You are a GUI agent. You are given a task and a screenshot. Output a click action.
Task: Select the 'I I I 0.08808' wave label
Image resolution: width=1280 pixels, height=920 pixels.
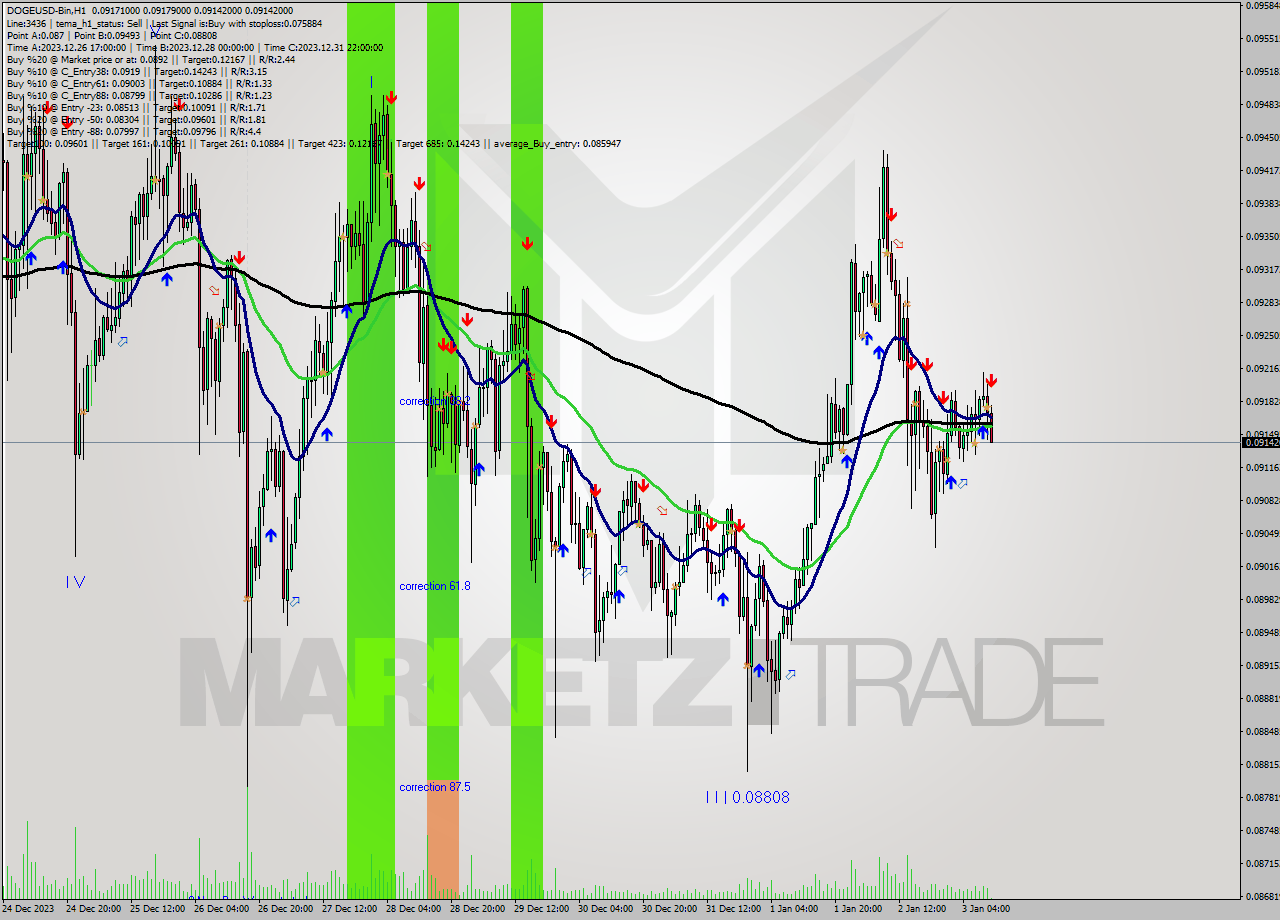coord(747,797)
